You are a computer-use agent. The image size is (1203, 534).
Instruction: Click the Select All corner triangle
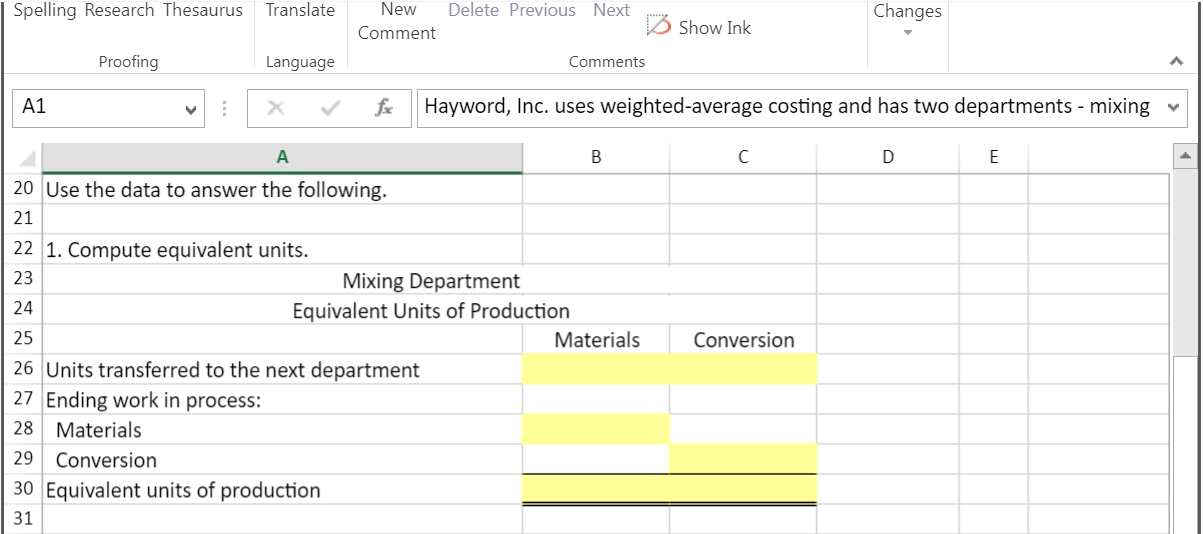coord(27,158)
